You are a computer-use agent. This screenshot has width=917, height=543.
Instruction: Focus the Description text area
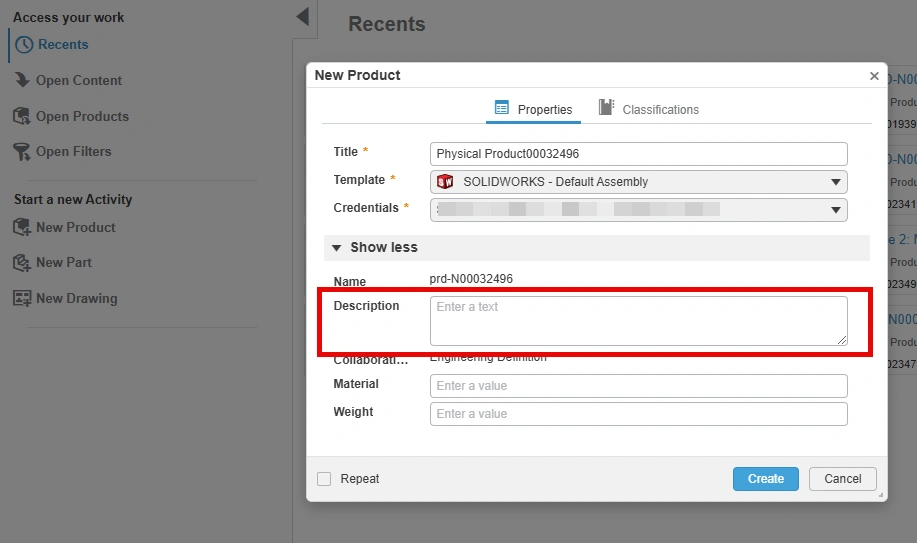tap(638, 321)
